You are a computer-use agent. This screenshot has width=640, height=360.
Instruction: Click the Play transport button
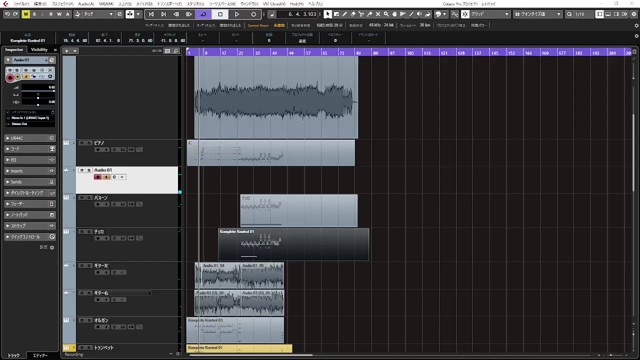coord(237,14)
